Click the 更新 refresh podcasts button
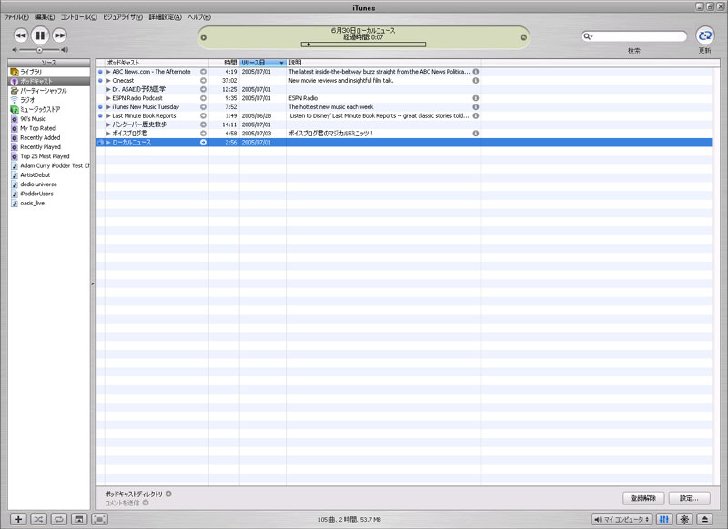 (x=704, y=35)
